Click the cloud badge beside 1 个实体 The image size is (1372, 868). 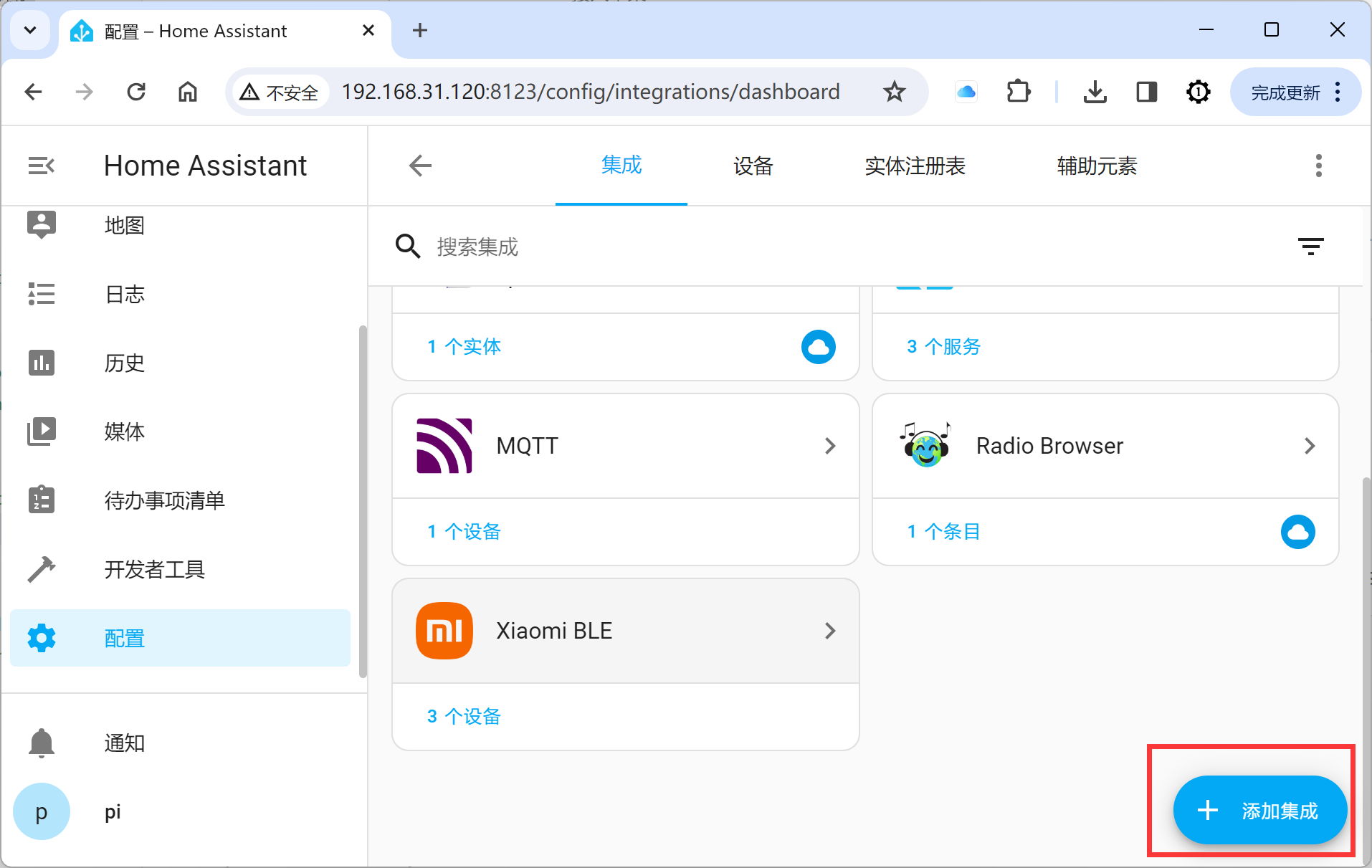[x=819, y=347]
